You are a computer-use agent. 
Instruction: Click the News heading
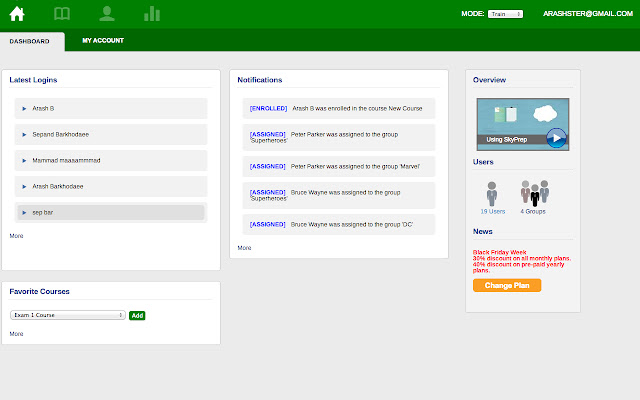[483, 231]
